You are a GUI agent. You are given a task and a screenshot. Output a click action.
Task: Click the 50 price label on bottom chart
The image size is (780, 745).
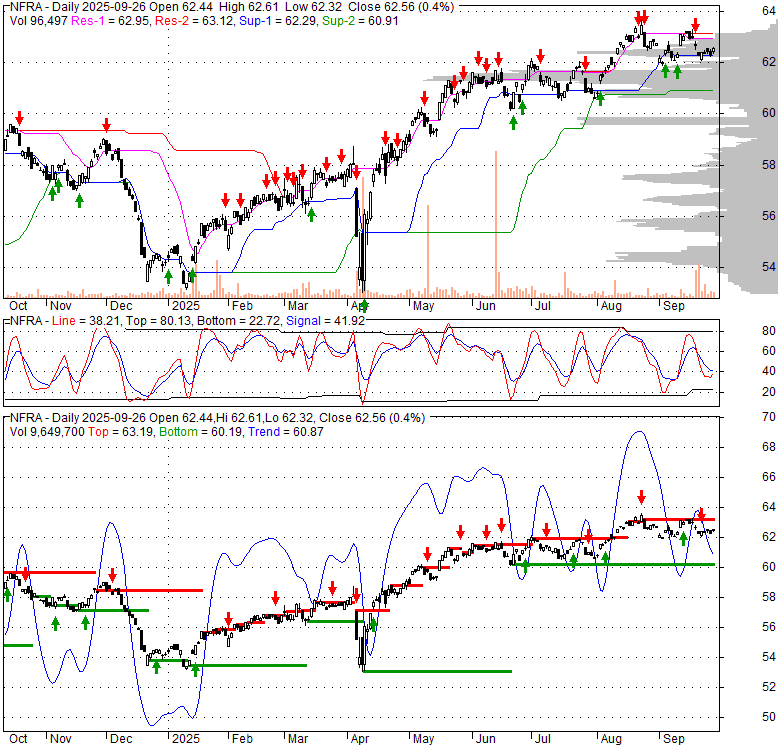(769, 717)
